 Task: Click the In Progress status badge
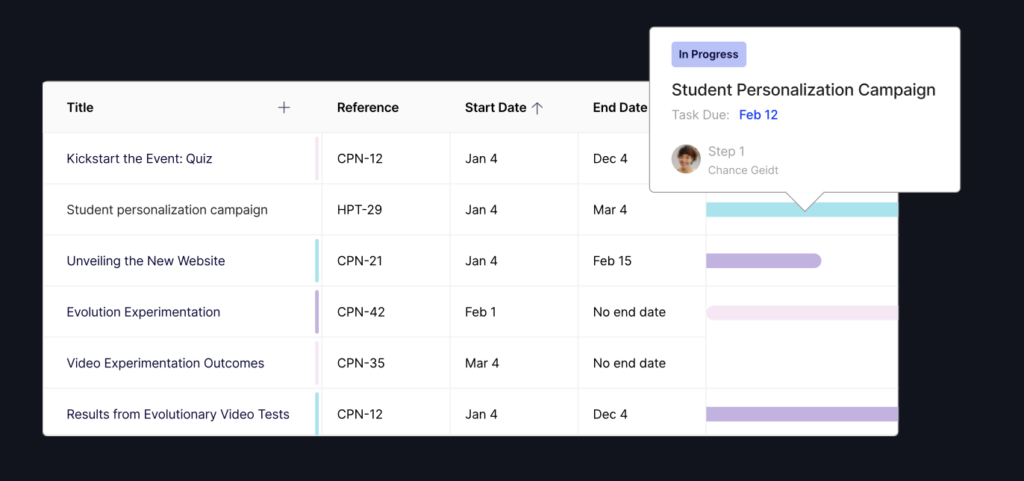709,55
